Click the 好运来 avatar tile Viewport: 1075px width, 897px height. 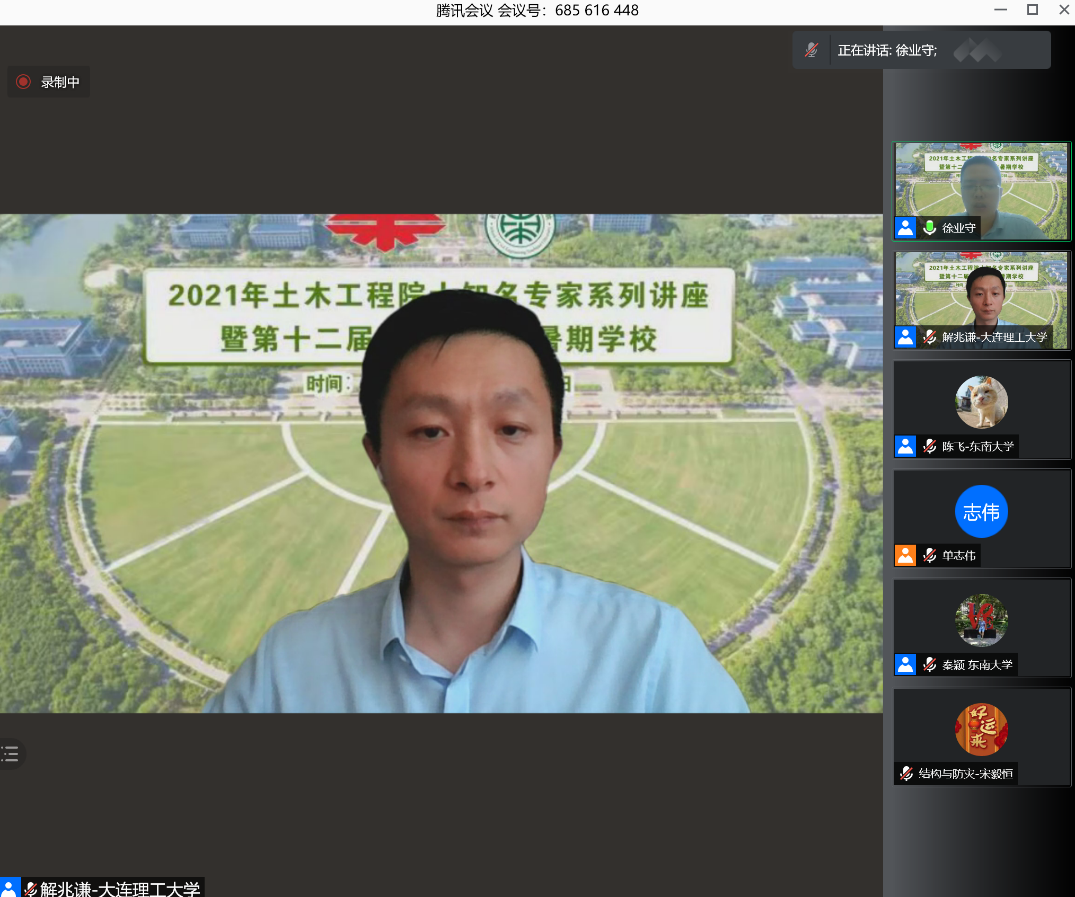coord(982,729)
